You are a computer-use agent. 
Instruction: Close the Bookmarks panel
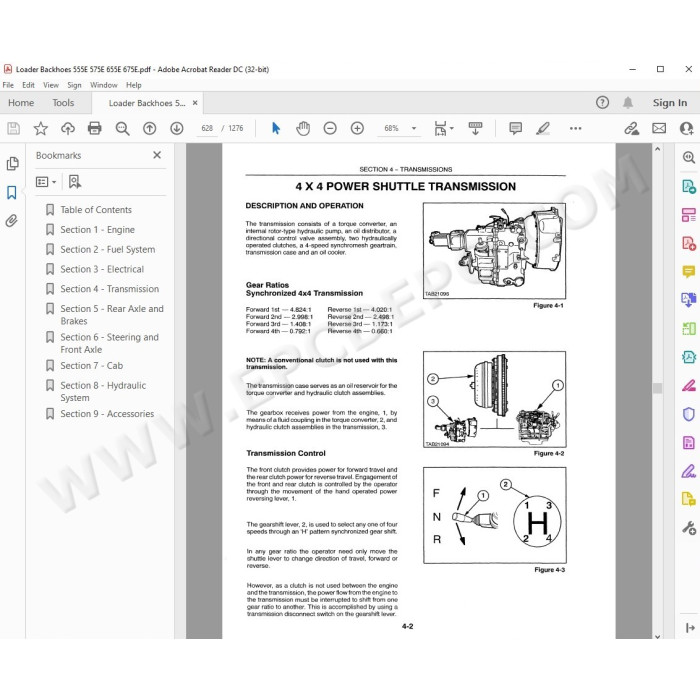(x=157, y=155)
